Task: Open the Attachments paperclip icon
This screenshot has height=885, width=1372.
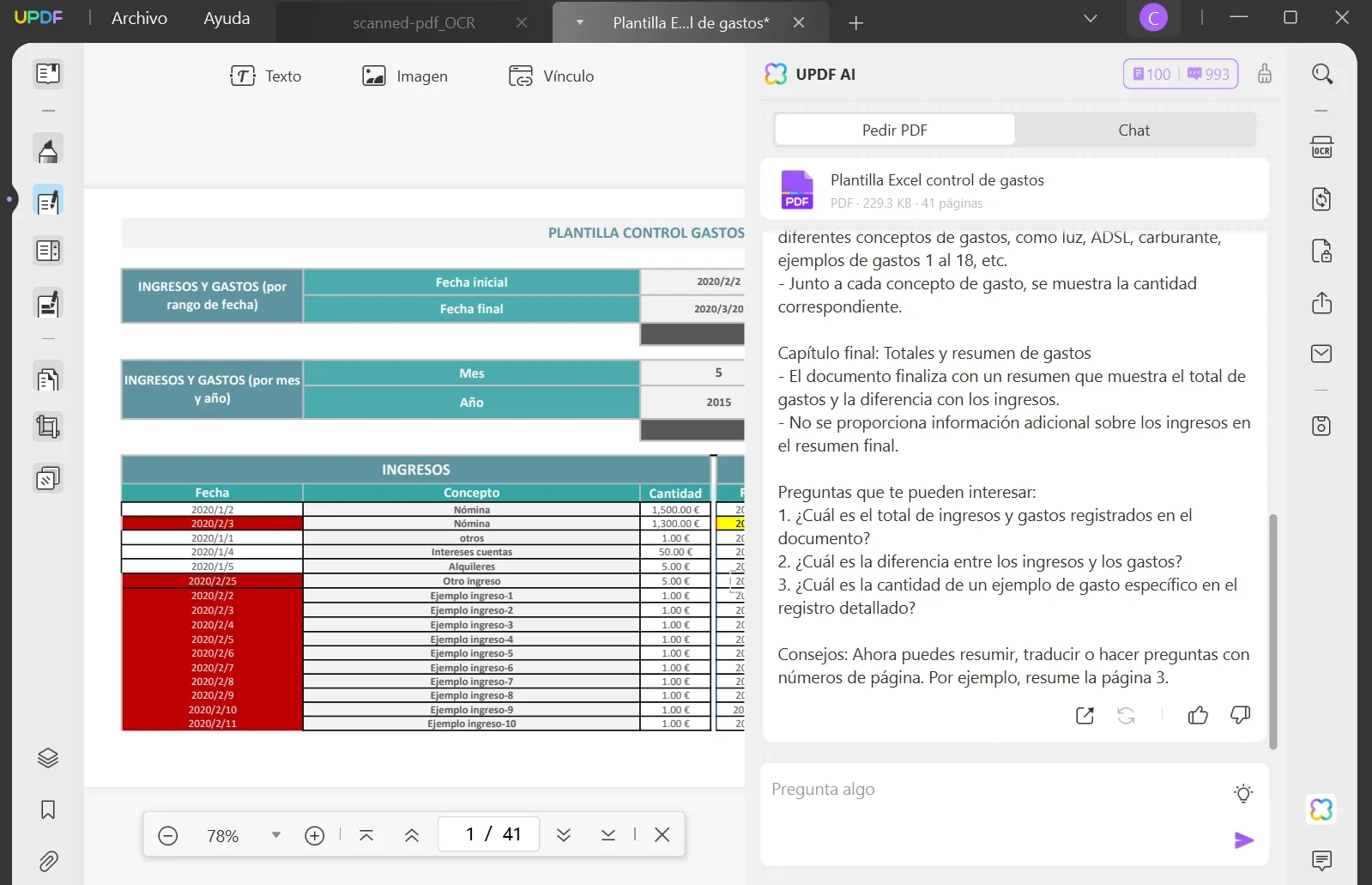Action: [x=48, y=861]
